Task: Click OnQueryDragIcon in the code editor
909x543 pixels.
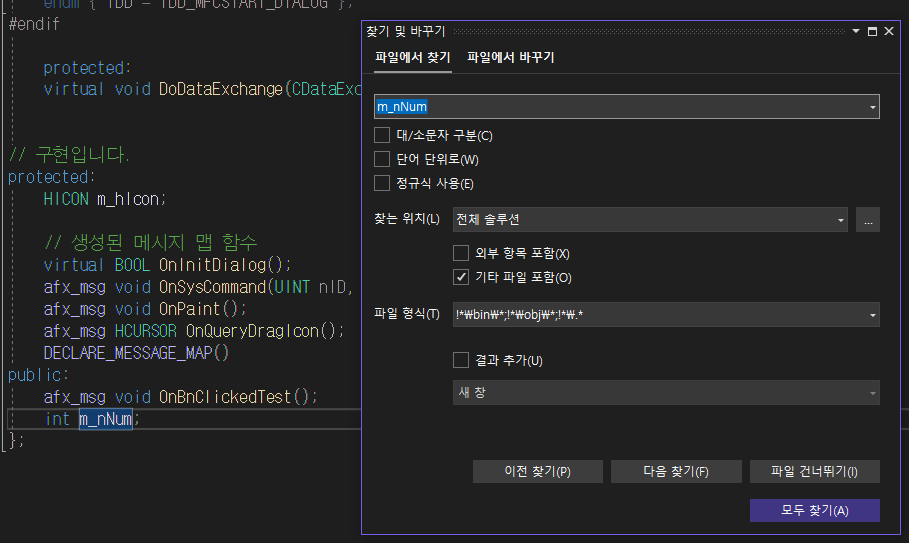Action: (x=252, y=331)
